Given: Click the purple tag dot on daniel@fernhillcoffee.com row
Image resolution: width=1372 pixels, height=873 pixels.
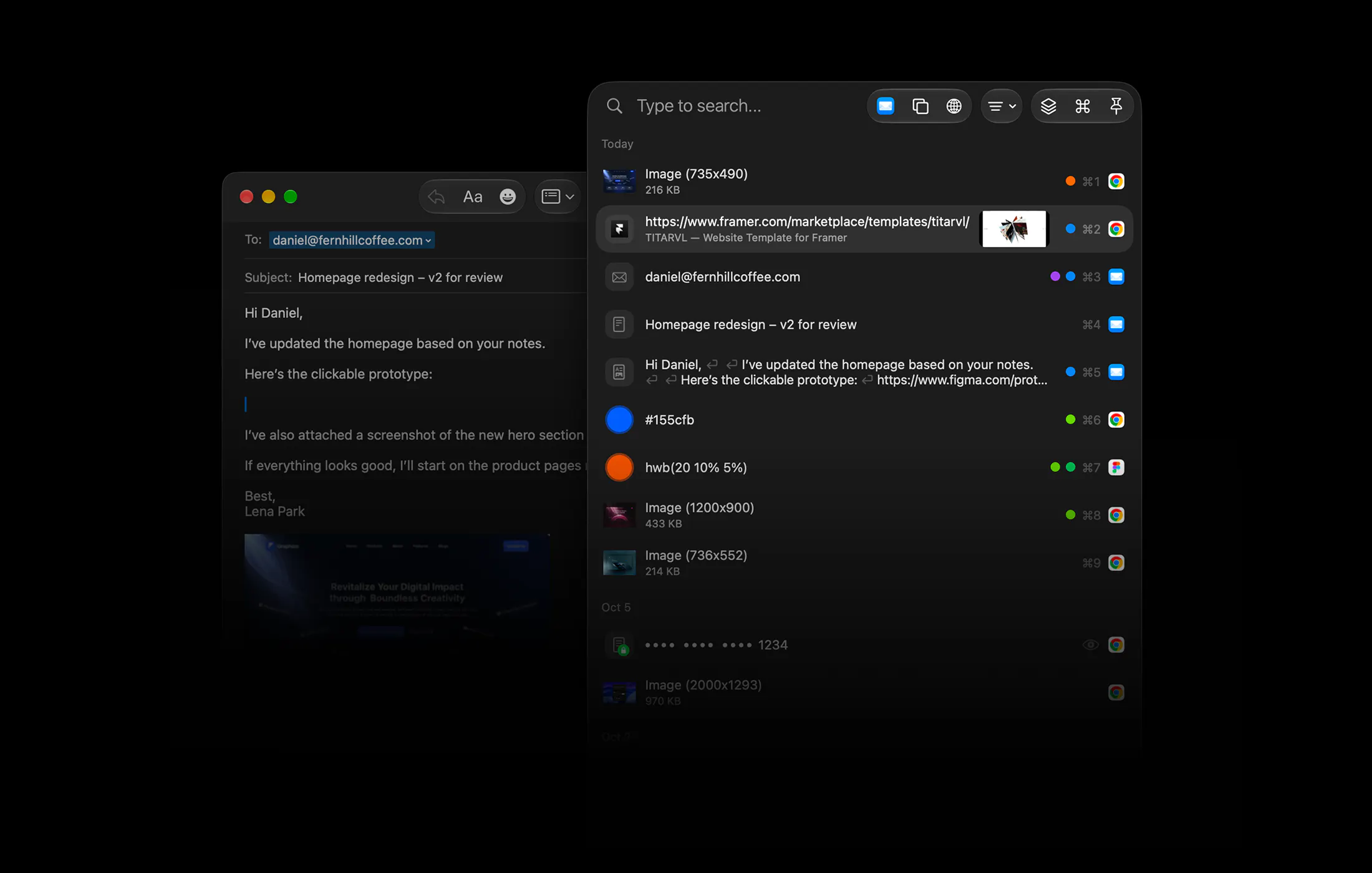Looking at the screenshot, I should [x=1055, y=276].
